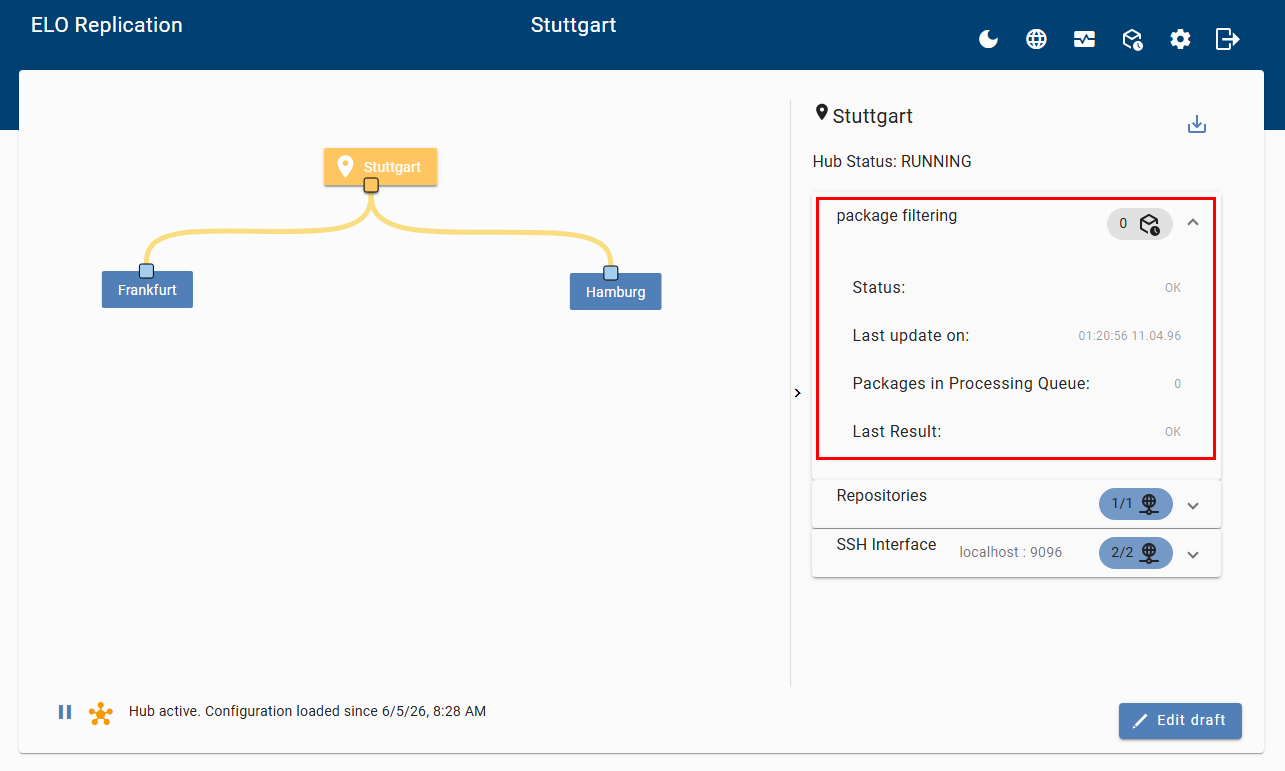Log out using the exit icon
The height and width of the screenshot is (771, 1285).
click(x=1228, y=39)
